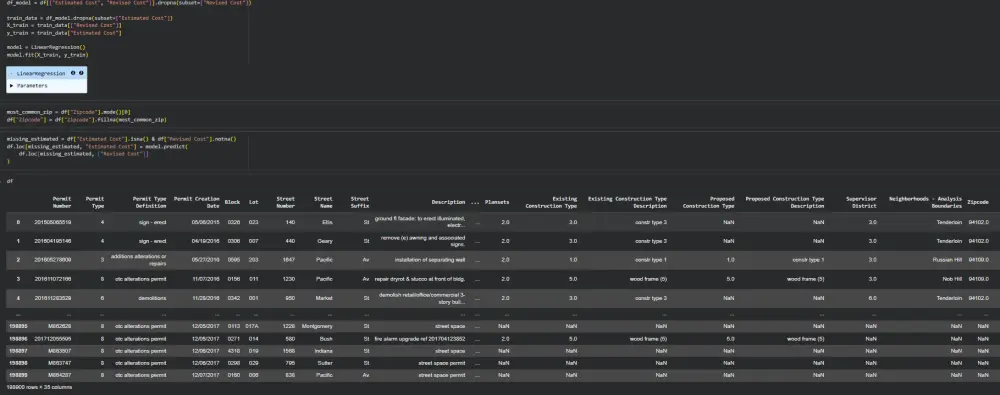Place cursor in the model.fit(X_train, y_train) line
The image size is (1000, 395).
pyautogui.click(x=47, y=55)
